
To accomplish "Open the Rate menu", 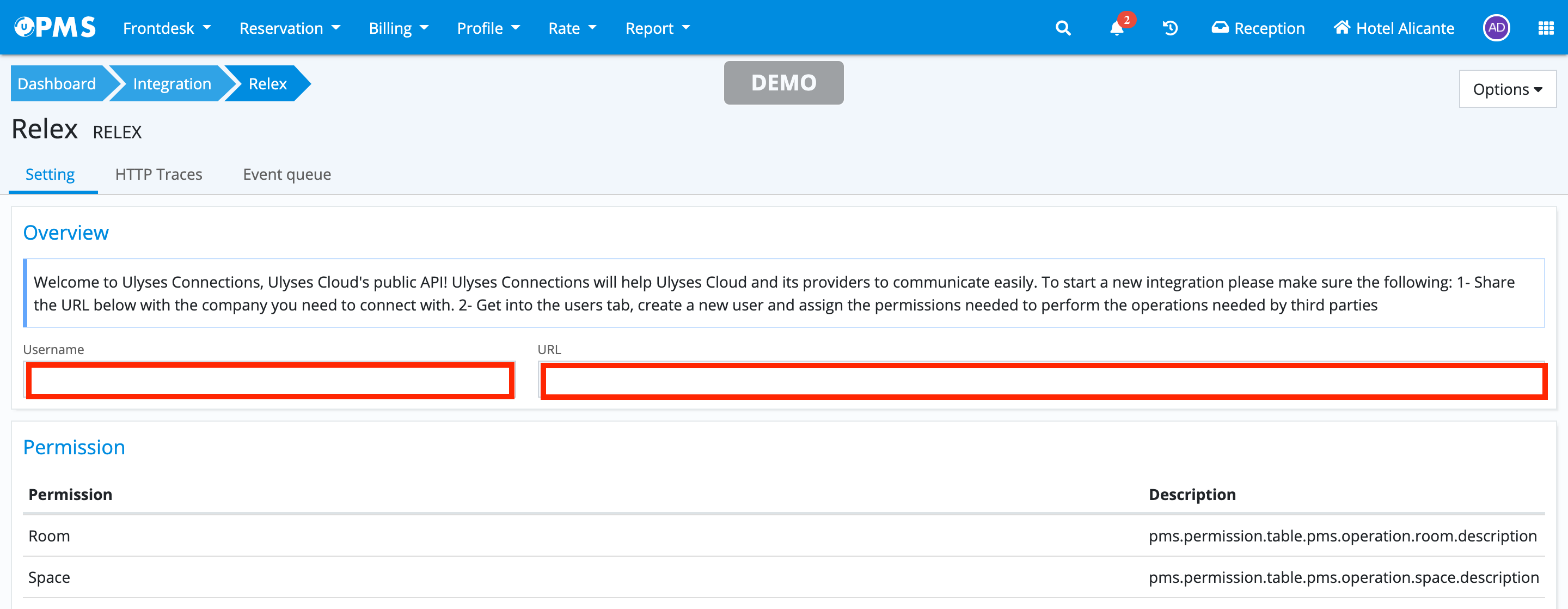I will [x=572, y=28].
